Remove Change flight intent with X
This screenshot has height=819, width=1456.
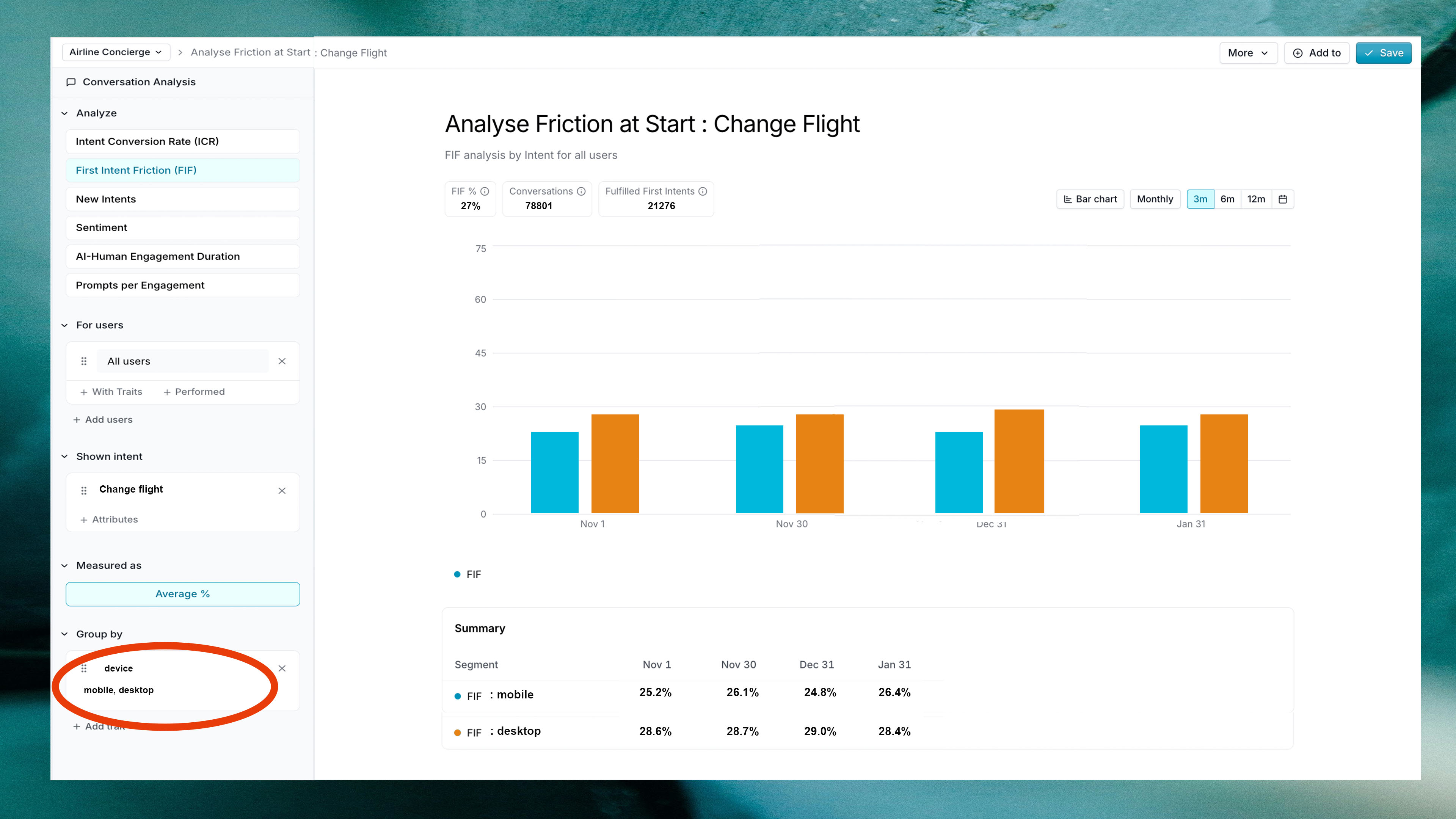(x=282, y=491)
